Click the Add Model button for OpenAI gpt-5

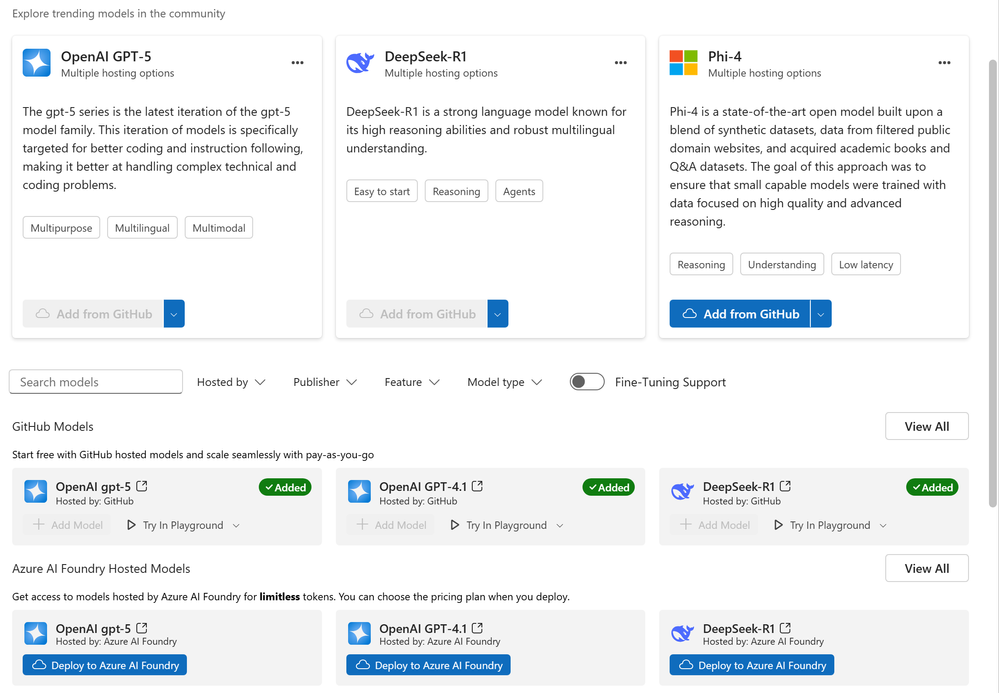(x=68, y=525)
